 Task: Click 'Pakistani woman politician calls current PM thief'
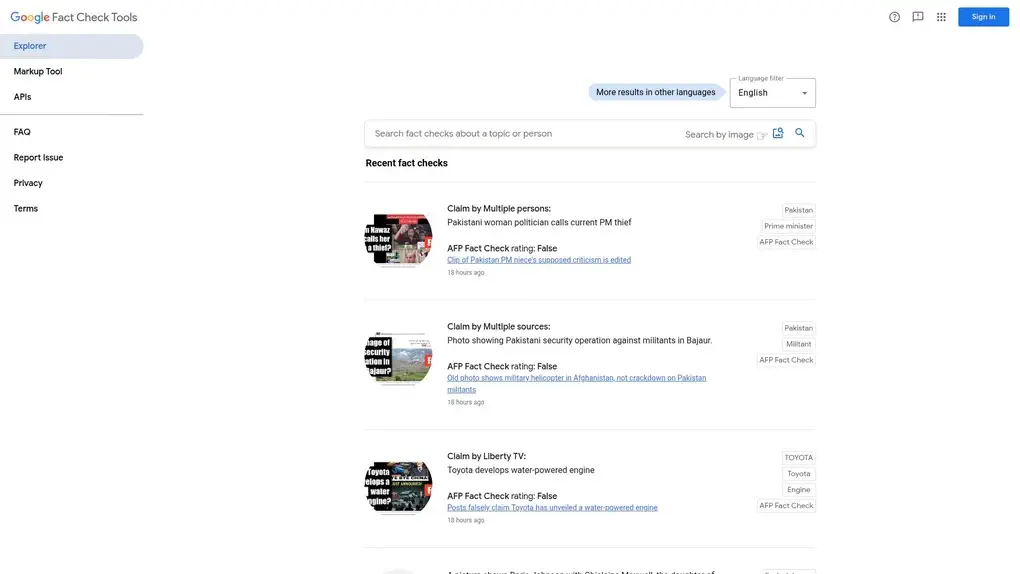pyautogui.click(x=539, y=222)
